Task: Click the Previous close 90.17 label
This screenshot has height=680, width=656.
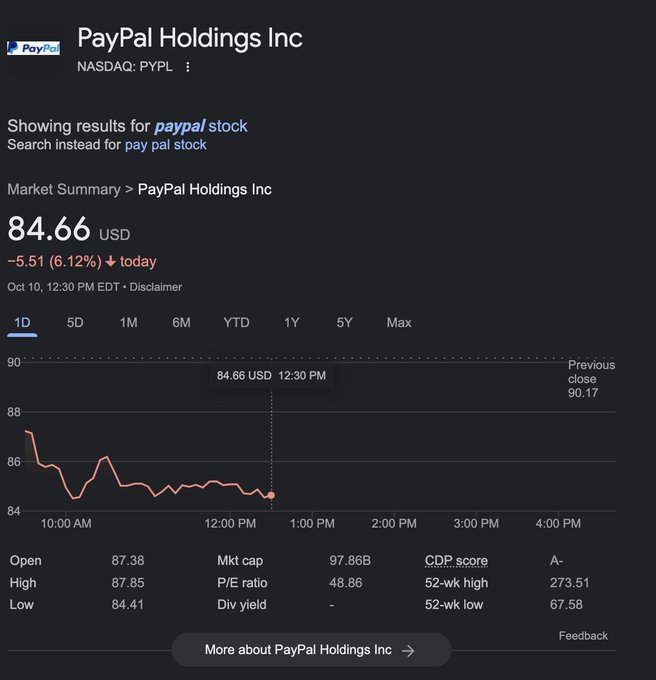Action: pyautogui.click(x=591, y=379)
